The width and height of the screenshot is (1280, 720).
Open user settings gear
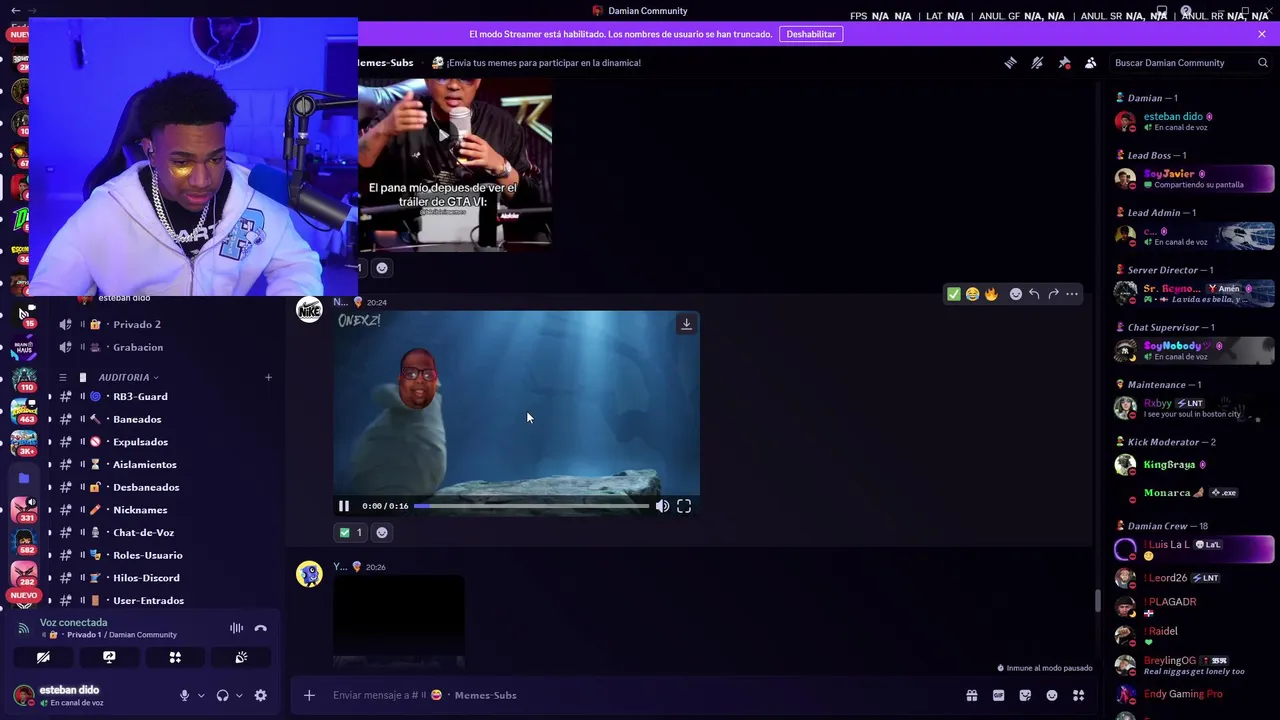coord(261,696)
